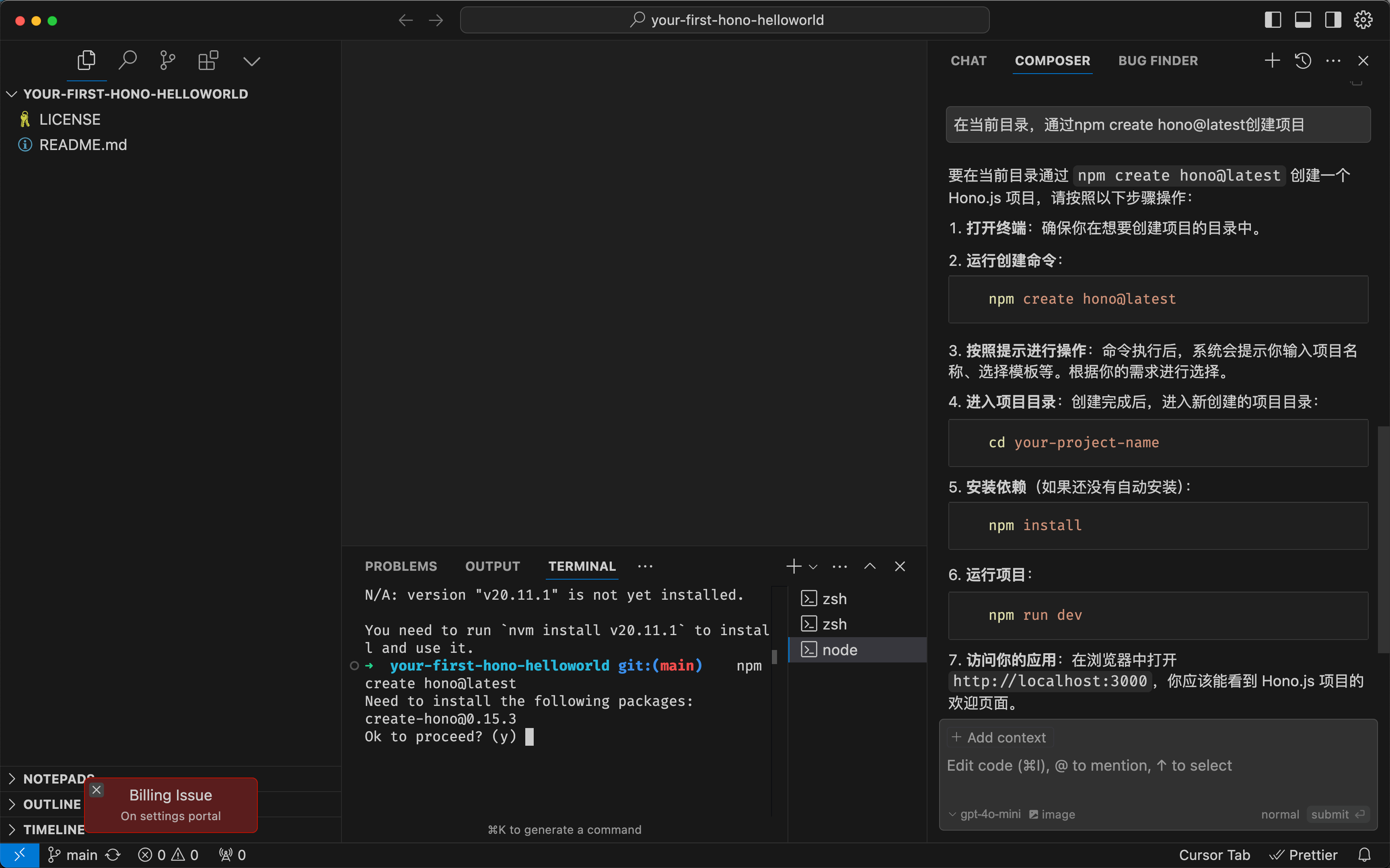Screen dimensions: 1390x868
Task: Click the npm create hono@latest code block
Action: coord(1158,299)
